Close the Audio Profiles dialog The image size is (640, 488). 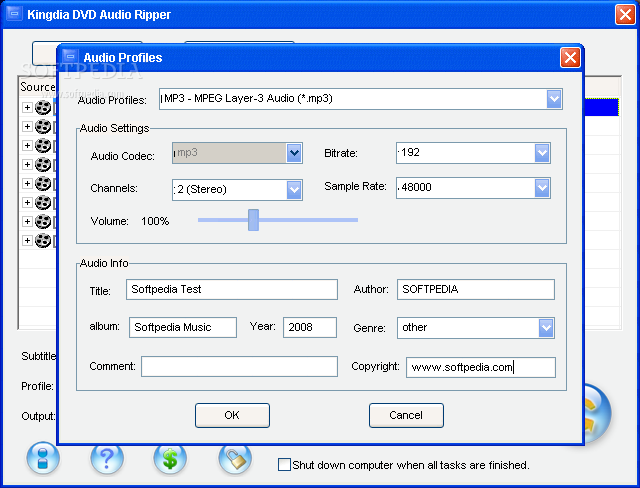pos(570,58)
